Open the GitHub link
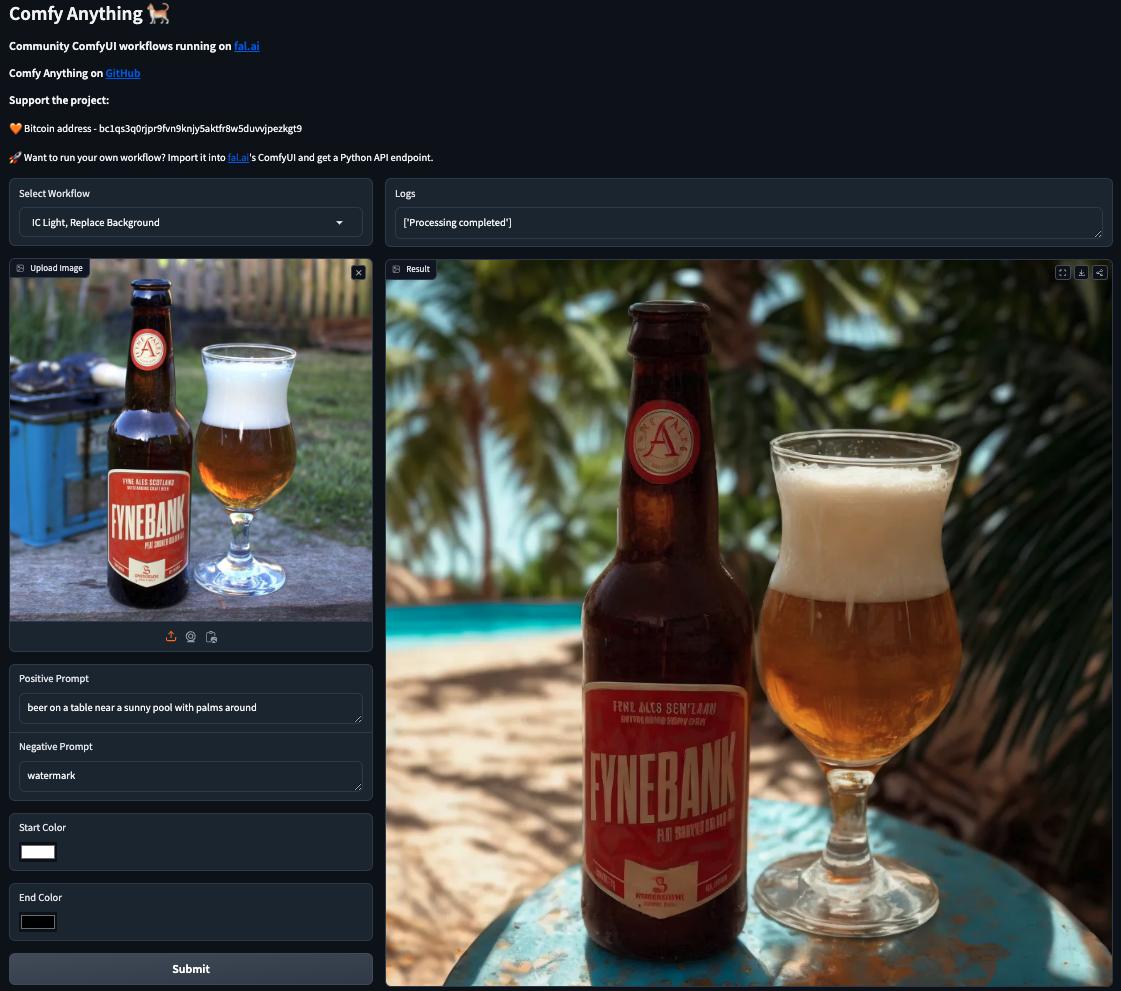Image resolution: width=1121 pixels, height=991 pixels. point(122,73)
